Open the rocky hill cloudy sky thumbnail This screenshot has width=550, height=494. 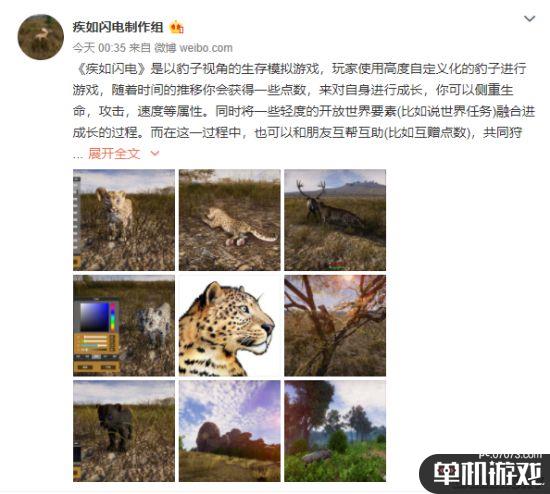pyautogui.click(x=230, y=431)
